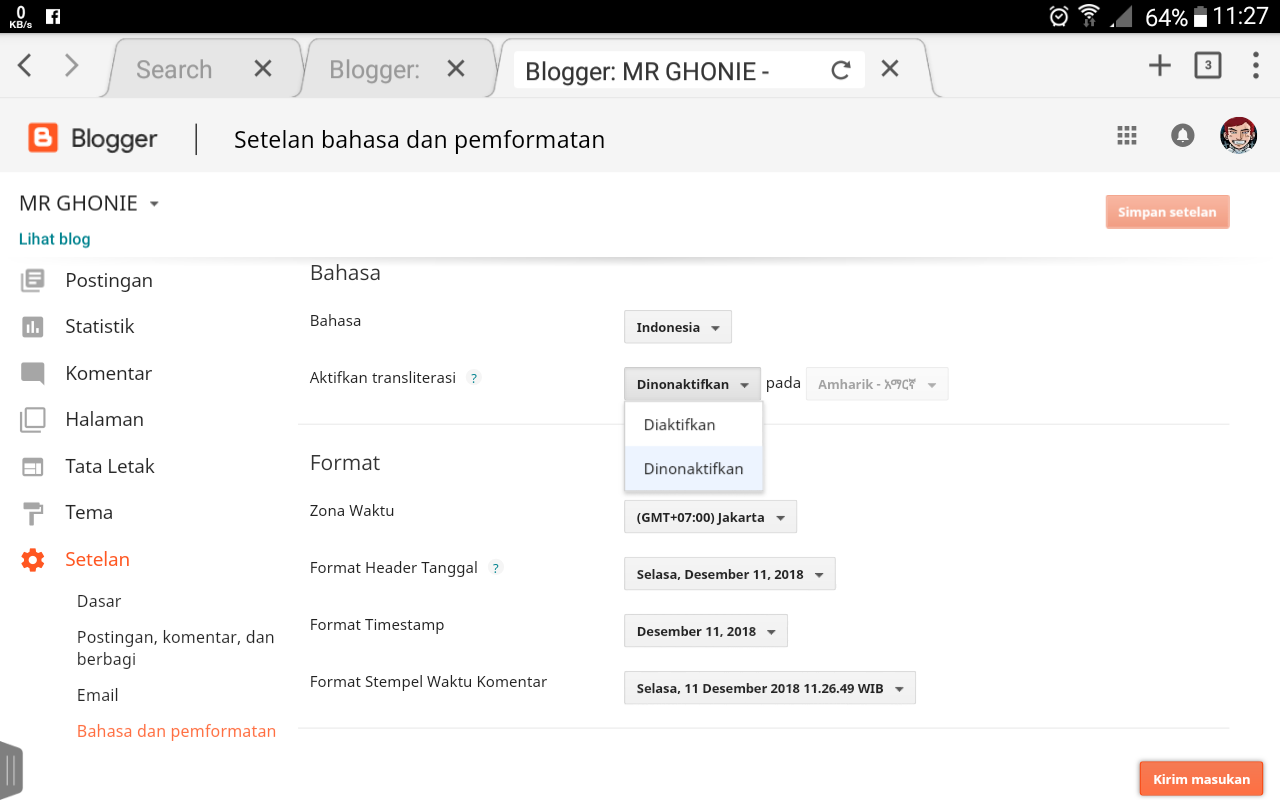Go to Statistik in the sidebar
The width and height of the screenshot is (1280, 800).
pos(100,326)
